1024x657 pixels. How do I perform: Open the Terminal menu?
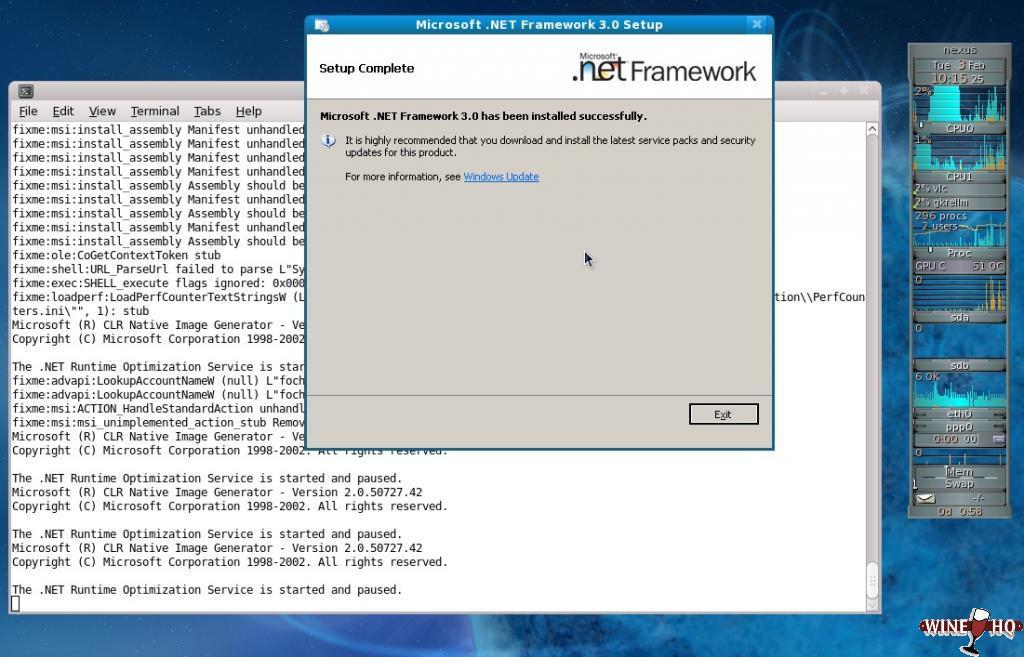155,111
